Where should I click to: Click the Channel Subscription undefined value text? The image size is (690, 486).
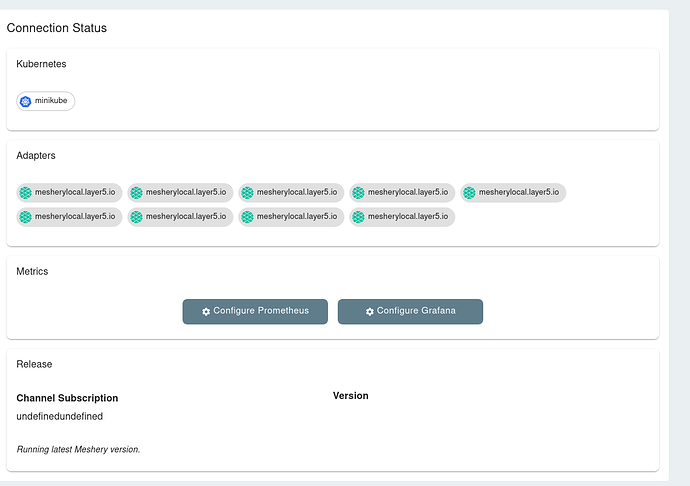pyautogui.click(x=59, y=416)
